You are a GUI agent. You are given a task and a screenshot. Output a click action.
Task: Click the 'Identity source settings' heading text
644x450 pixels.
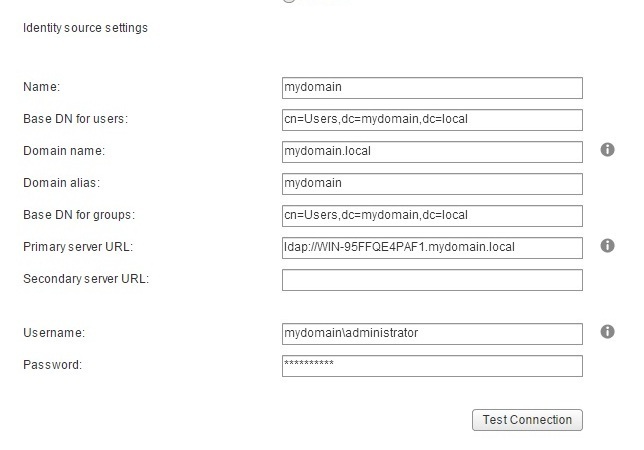click(x=85, y=28)
